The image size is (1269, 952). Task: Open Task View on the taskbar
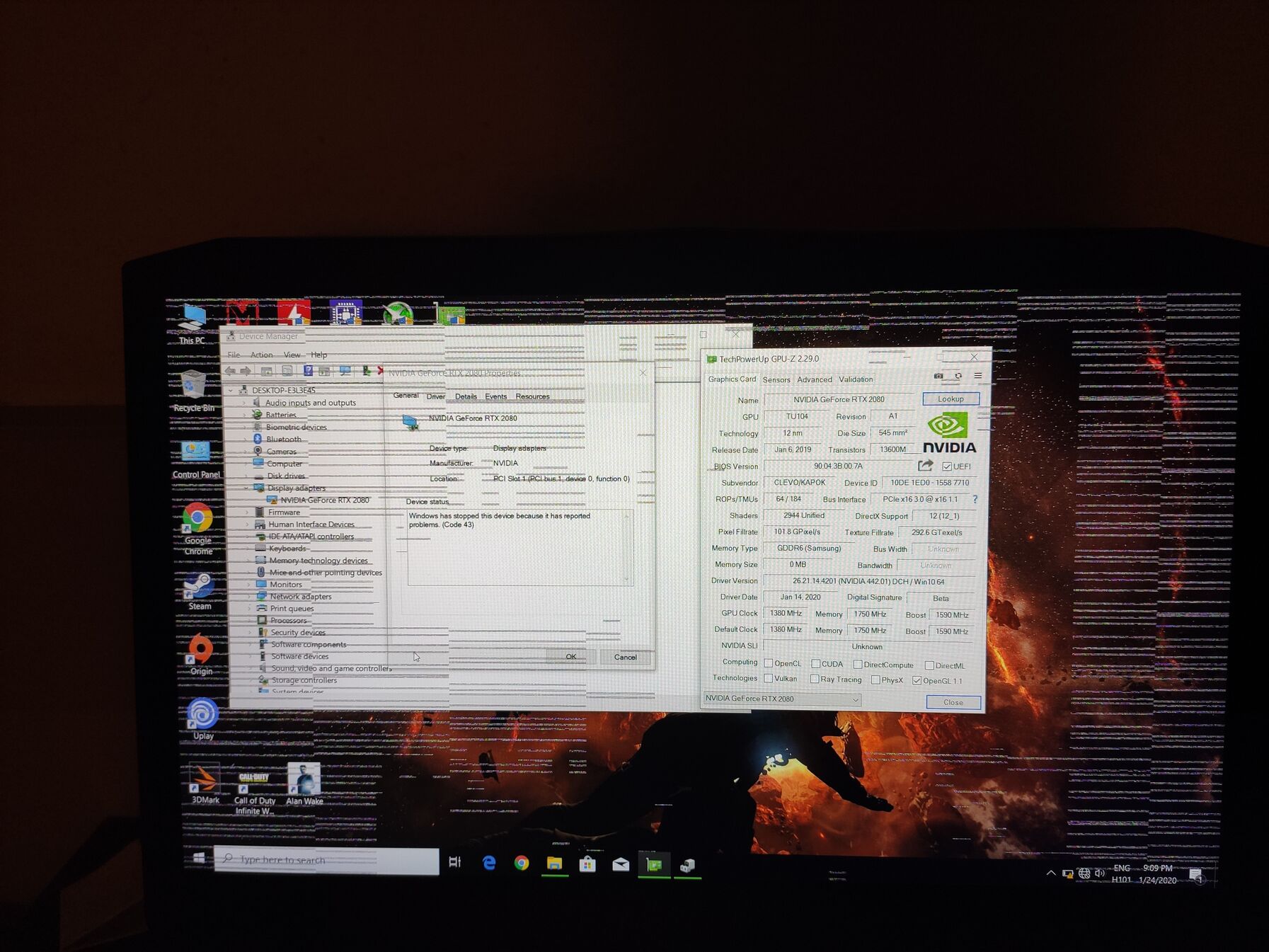point(455,862)
